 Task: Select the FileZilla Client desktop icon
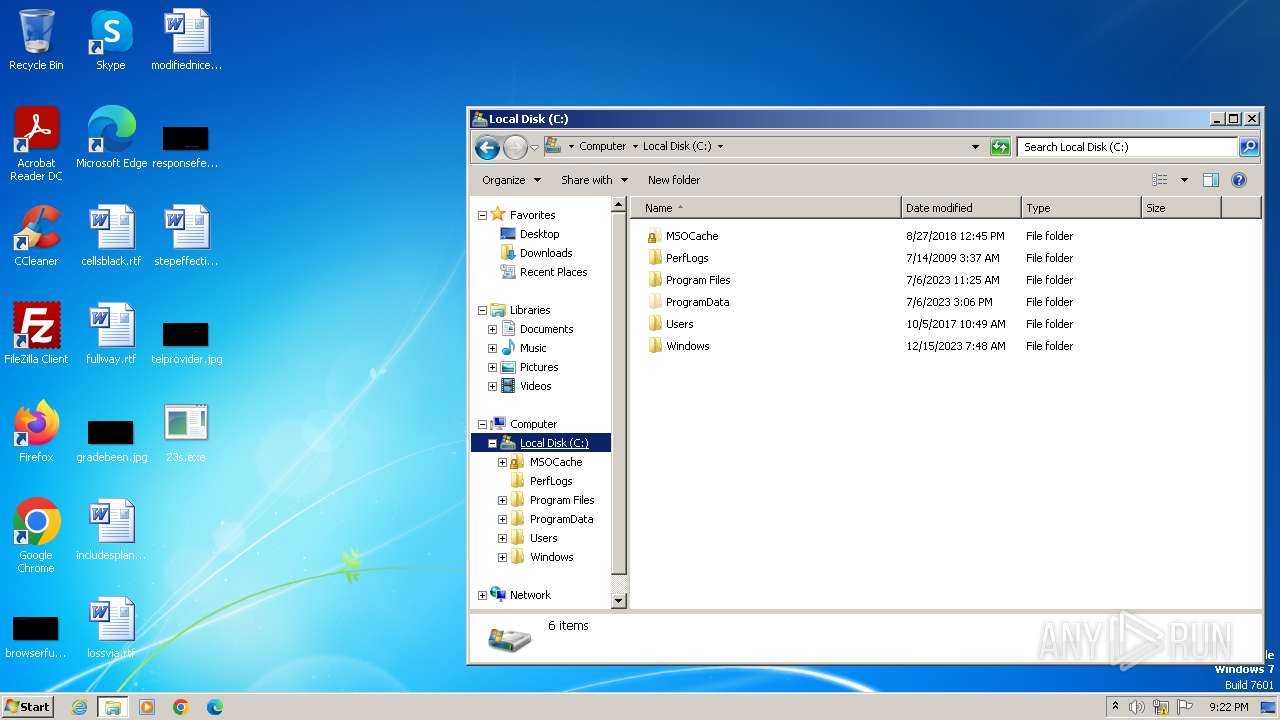(x=36, y=334)
